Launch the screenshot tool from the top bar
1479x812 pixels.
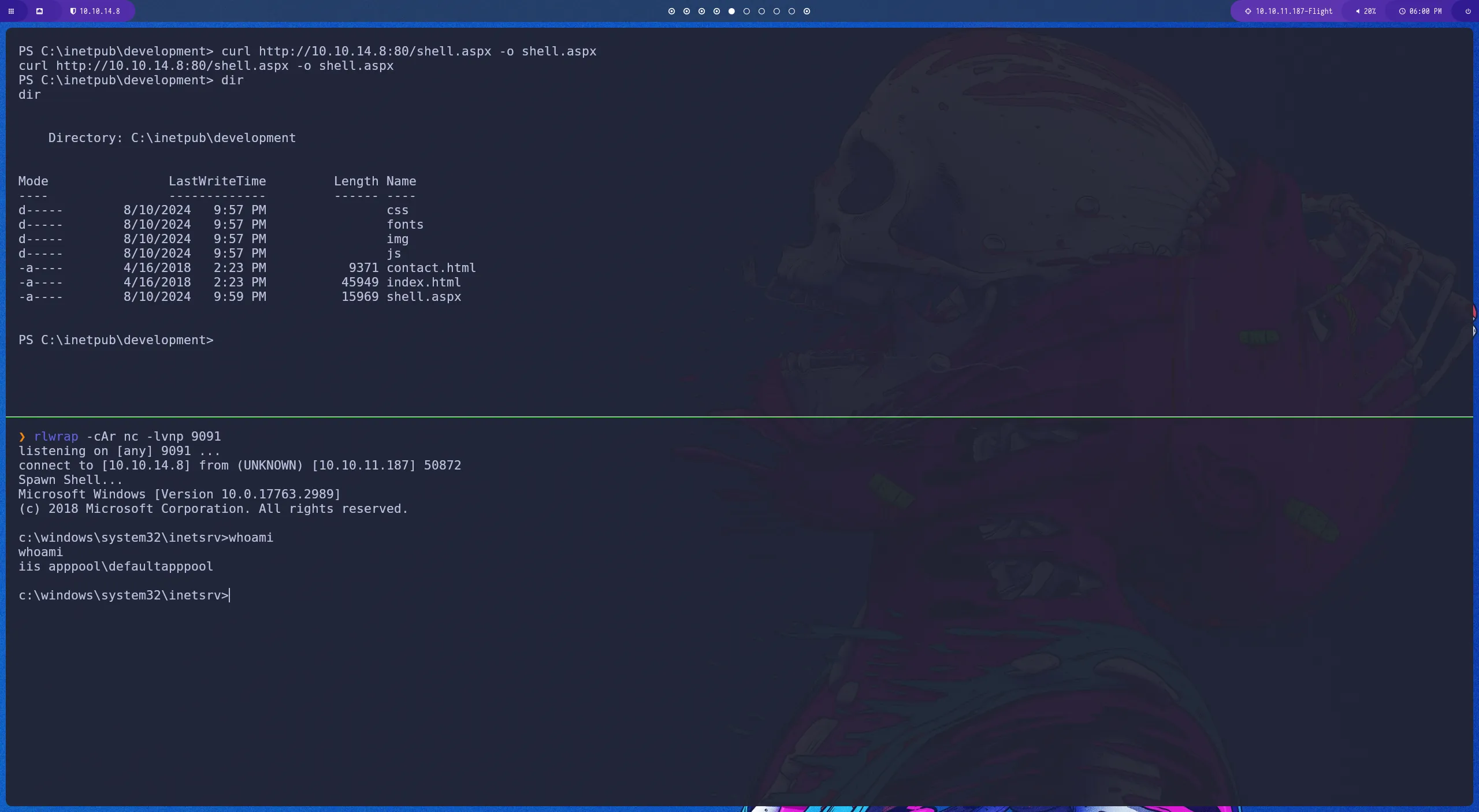point(40,11)
